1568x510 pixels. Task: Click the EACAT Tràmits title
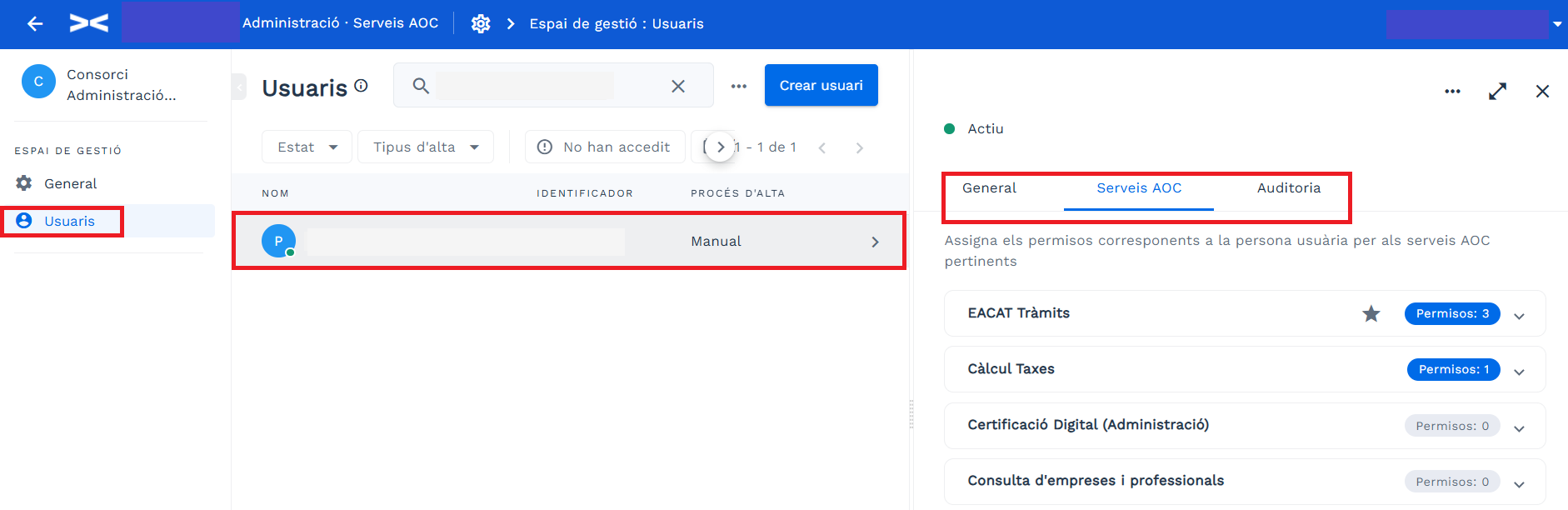[1018, 313]
